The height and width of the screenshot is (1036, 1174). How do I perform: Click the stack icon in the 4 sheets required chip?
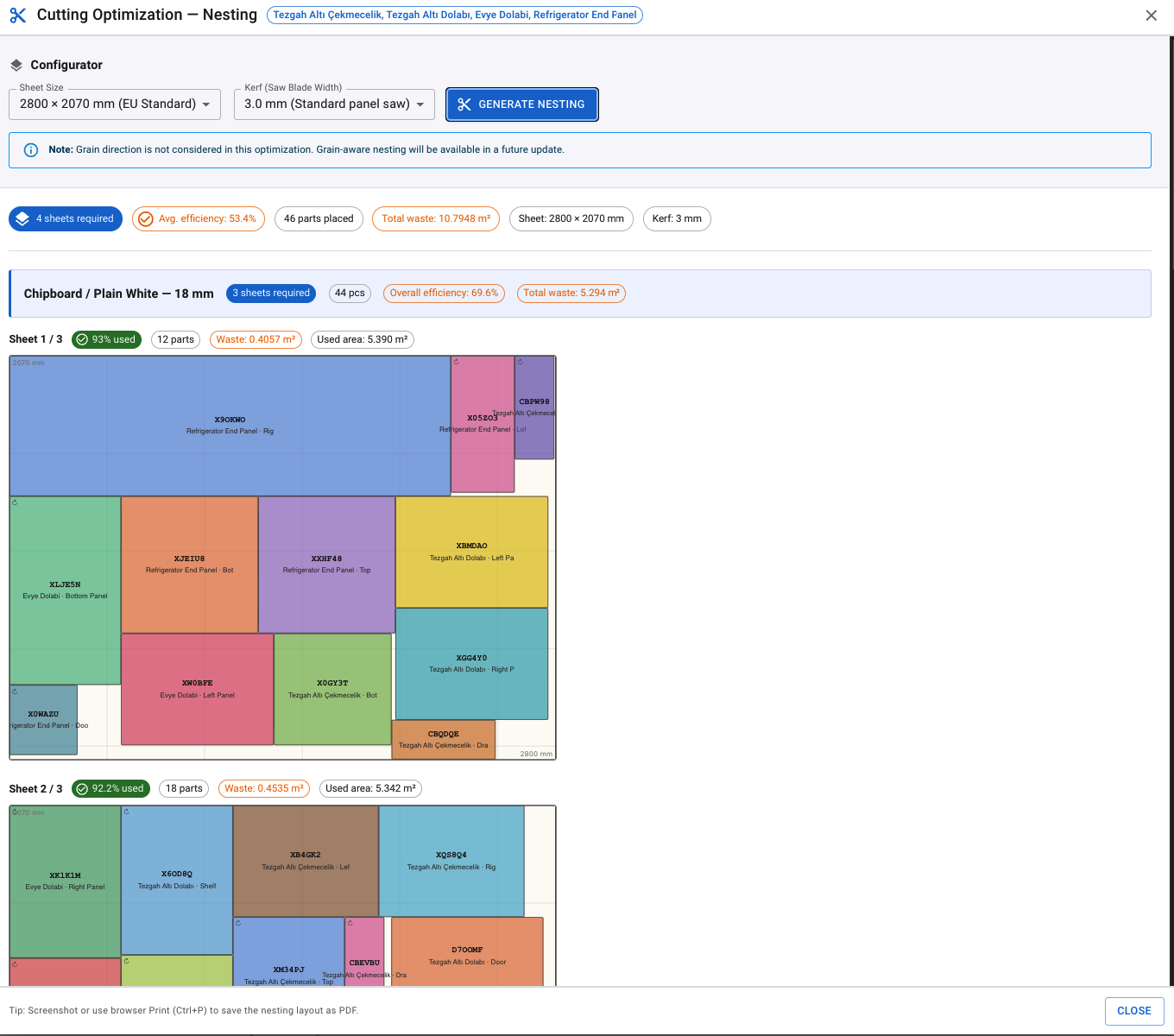[x=22, y=219]
